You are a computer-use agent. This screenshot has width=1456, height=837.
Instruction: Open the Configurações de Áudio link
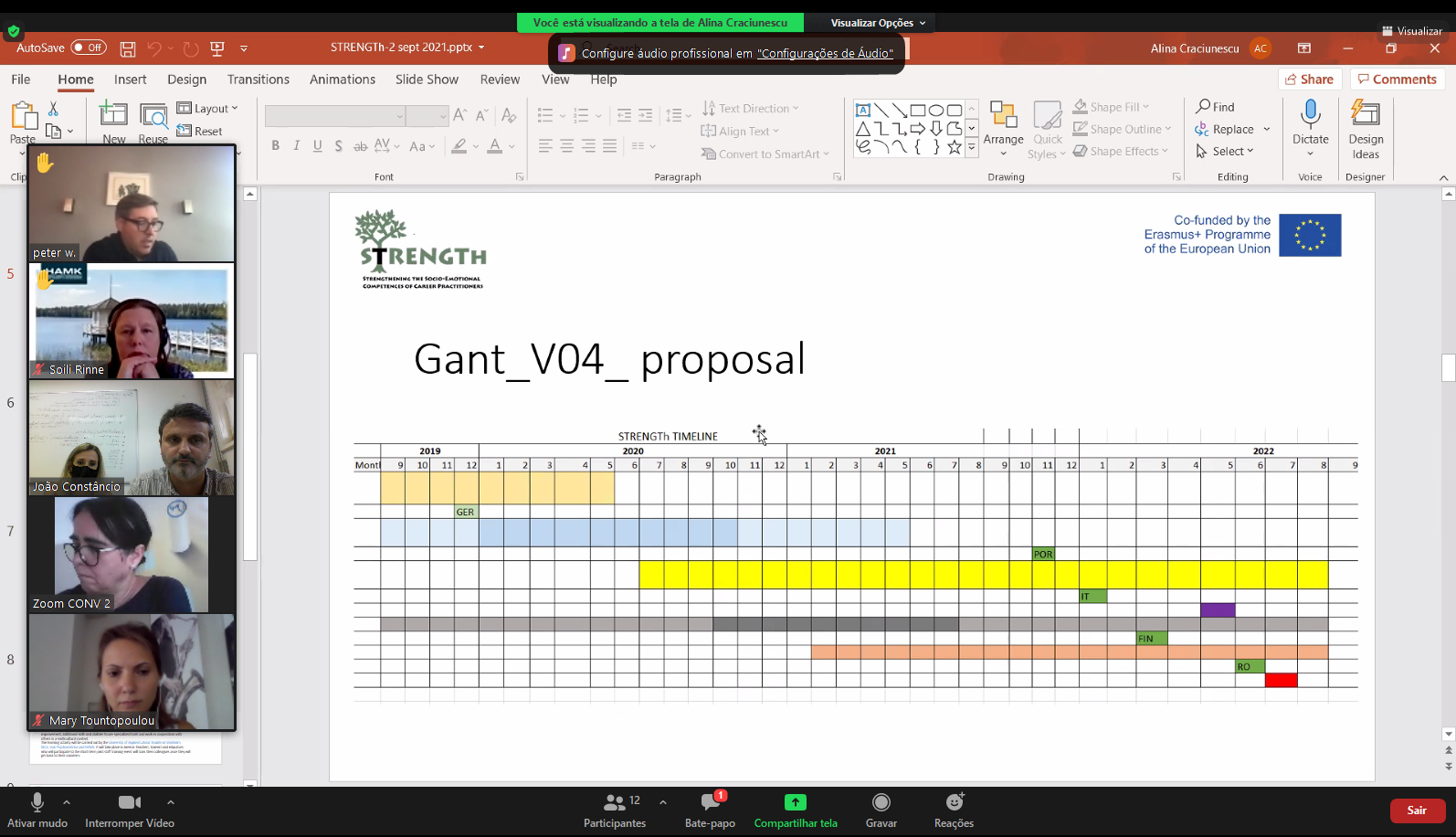click(x=825, y=53)
